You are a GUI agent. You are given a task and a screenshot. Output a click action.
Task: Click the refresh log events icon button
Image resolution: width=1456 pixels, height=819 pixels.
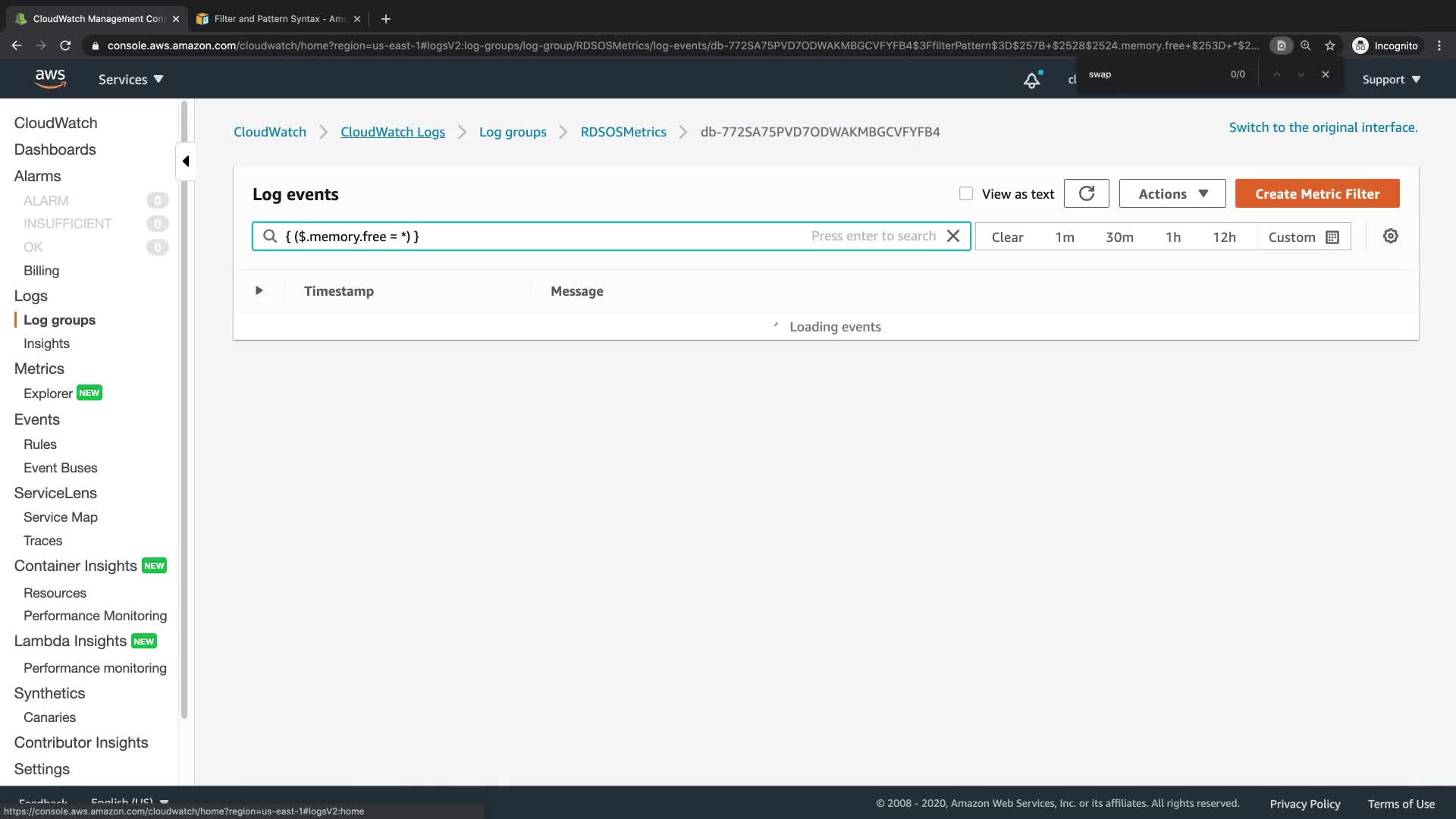(x=1086, y=193)
